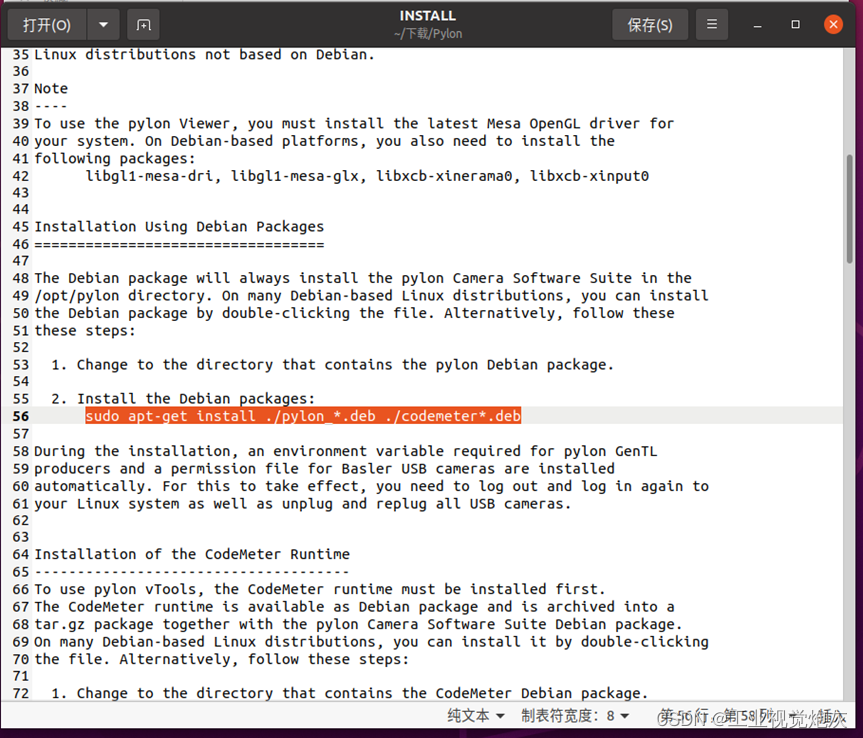The image size is (863, 738).
Task: Maximize the INSTALL editor window
Action: [x=795, y=25]
